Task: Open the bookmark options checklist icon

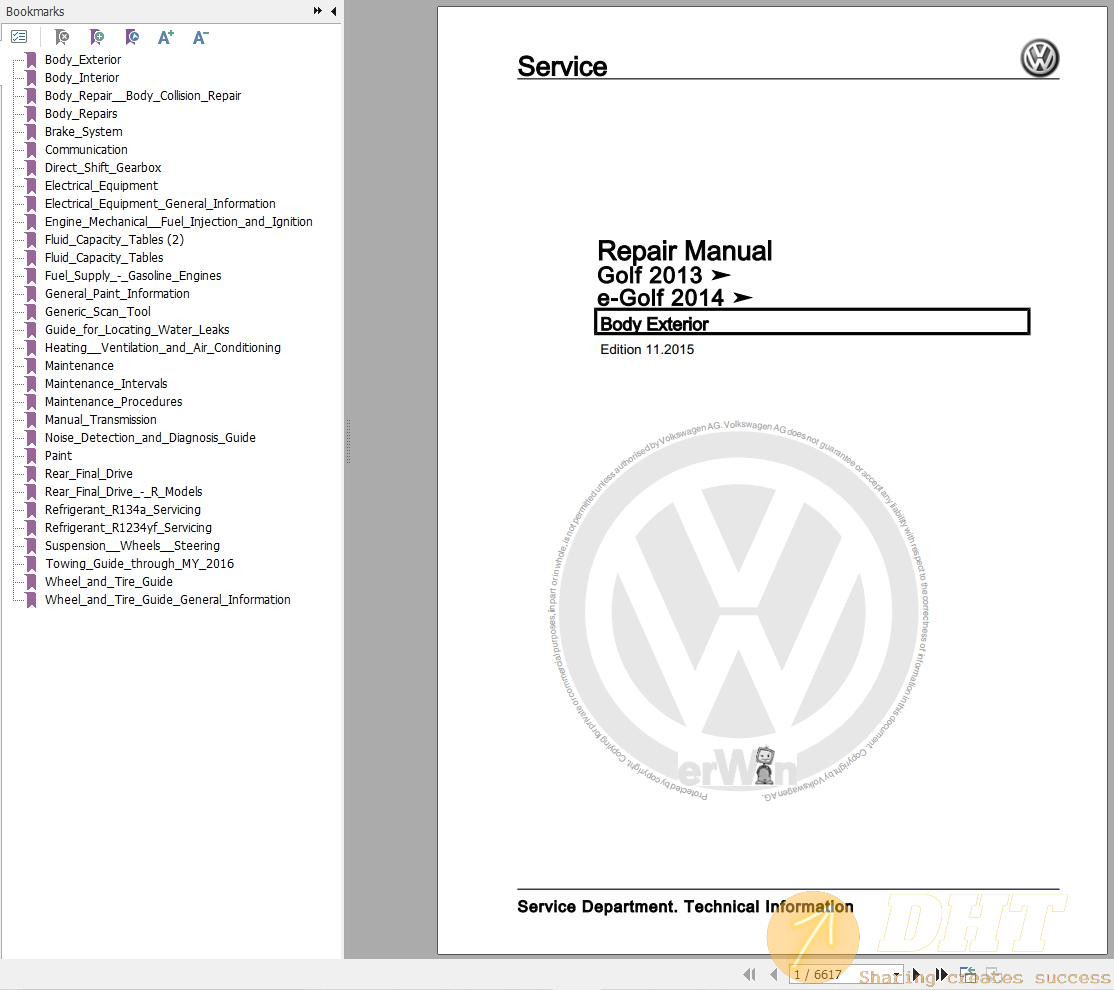Action: 19,37
